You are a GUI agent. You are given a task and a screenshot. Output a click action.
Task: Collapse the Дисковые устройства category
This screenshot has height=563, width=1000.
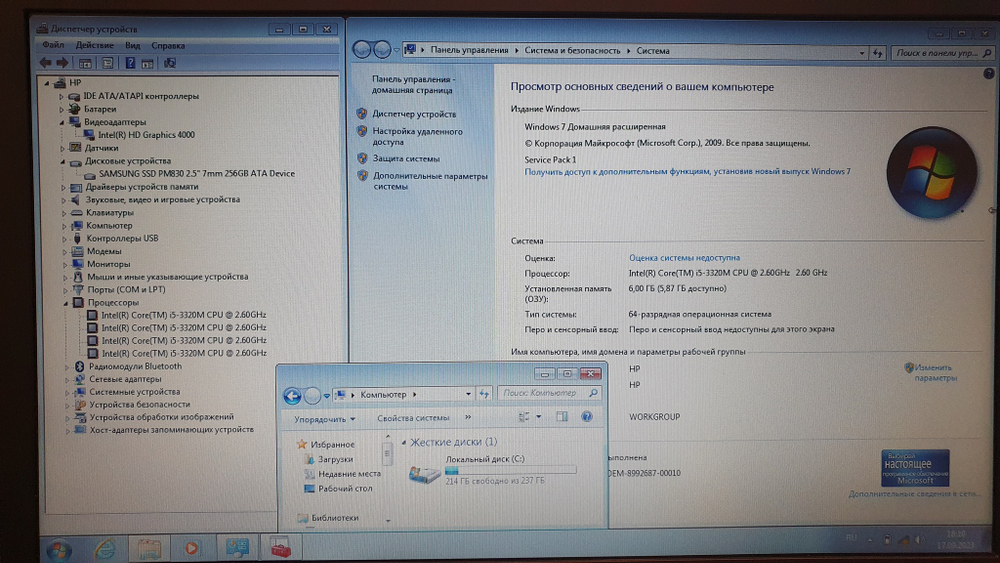point(62,161)
